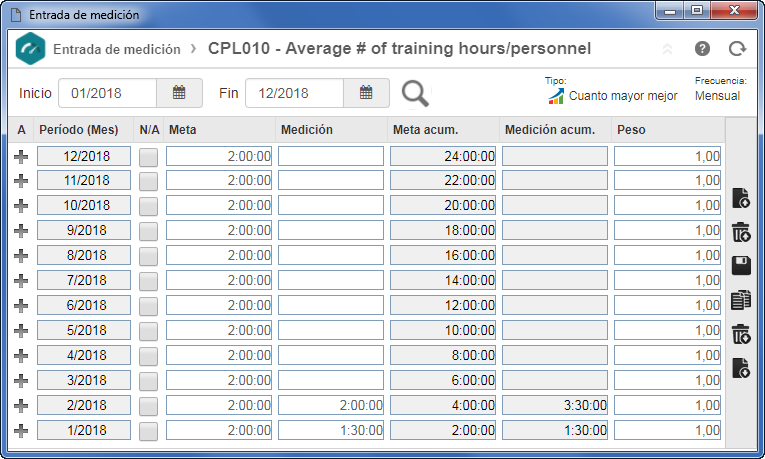Click the period cell 4/2018
The width and height of the screenshot is (765, 459).
pos(84,355)
